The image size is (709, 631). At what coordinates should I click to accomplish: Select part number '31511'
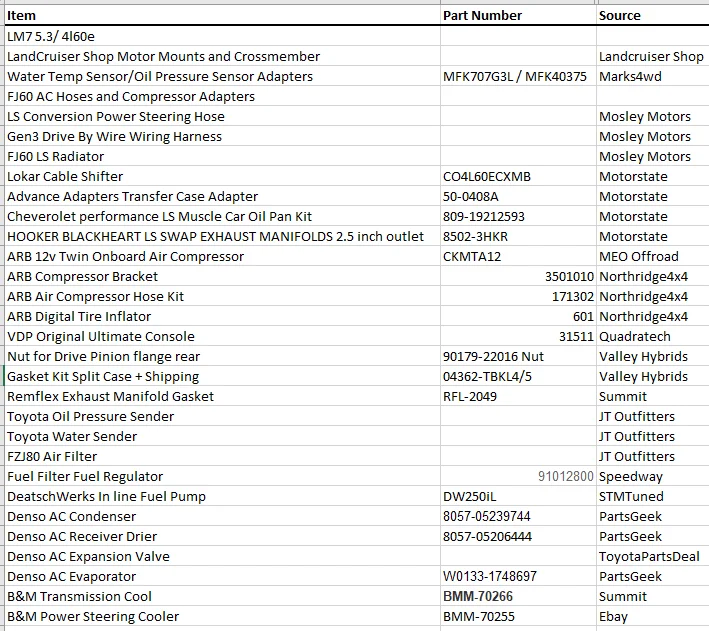click(518, 336)
